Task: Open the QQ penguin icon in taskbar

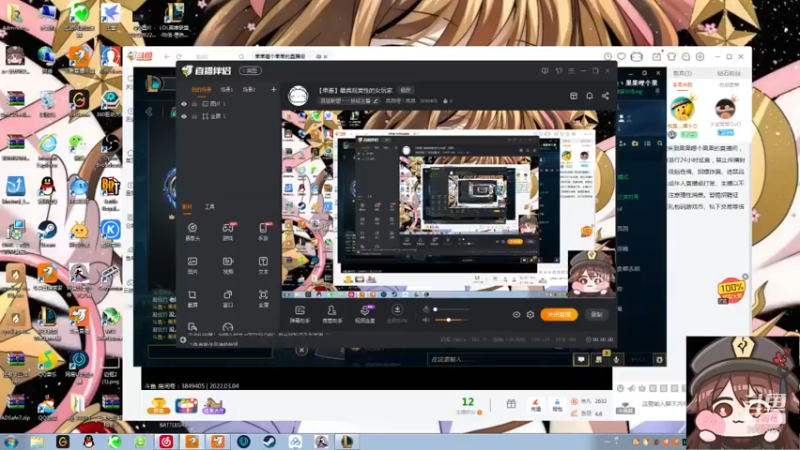Action: tap(88, 441)
